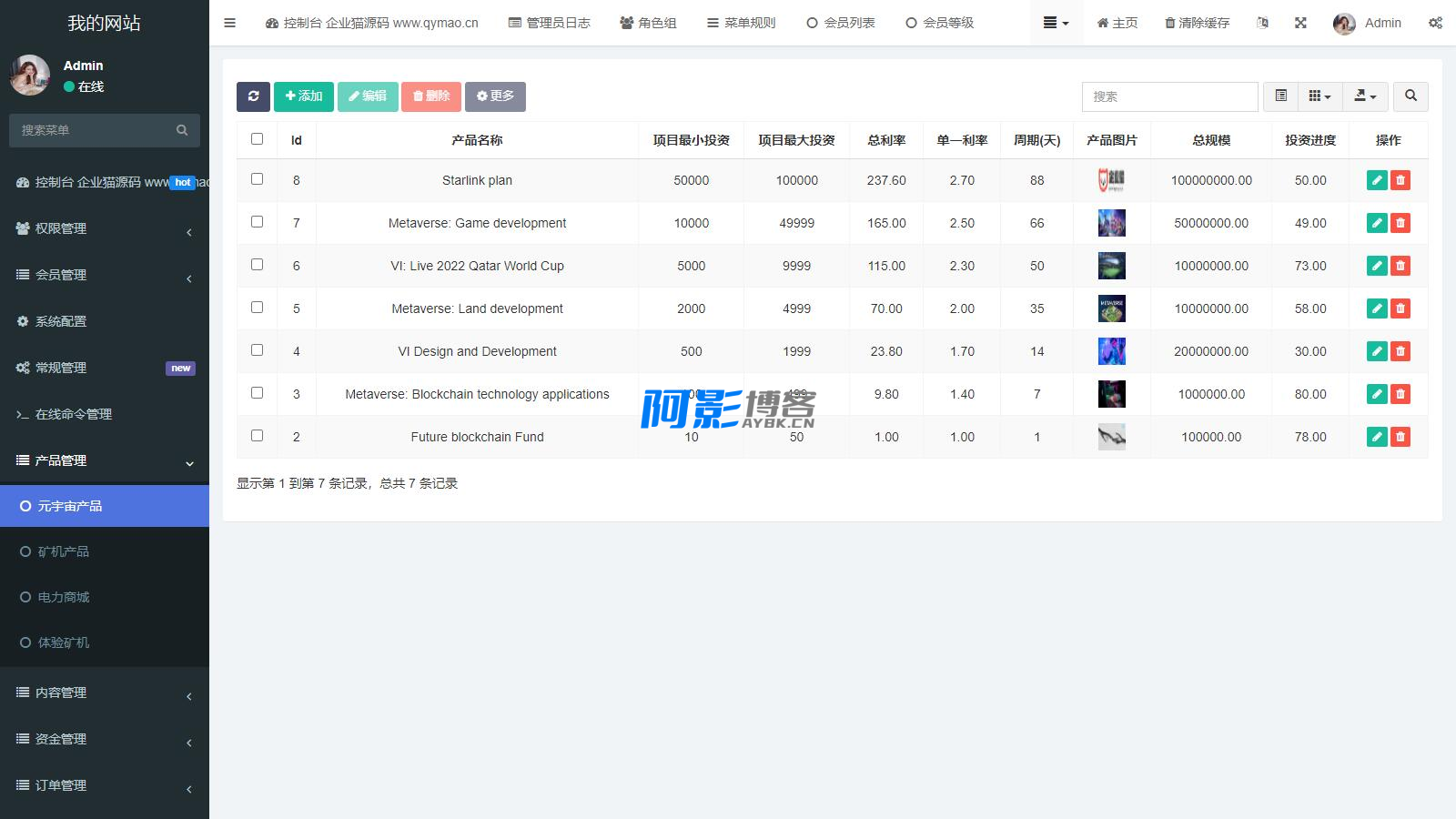
Task: Click the search magnifier button beside the export dropdown
Action: (1410, 96)
